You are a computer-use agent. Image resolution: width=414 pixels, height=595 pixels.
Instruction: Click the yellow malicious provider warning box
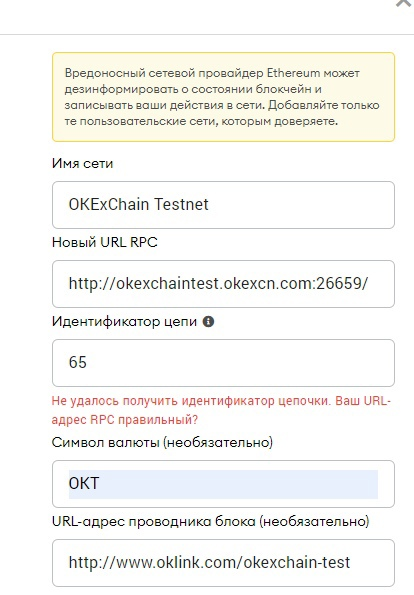point(223,97)
